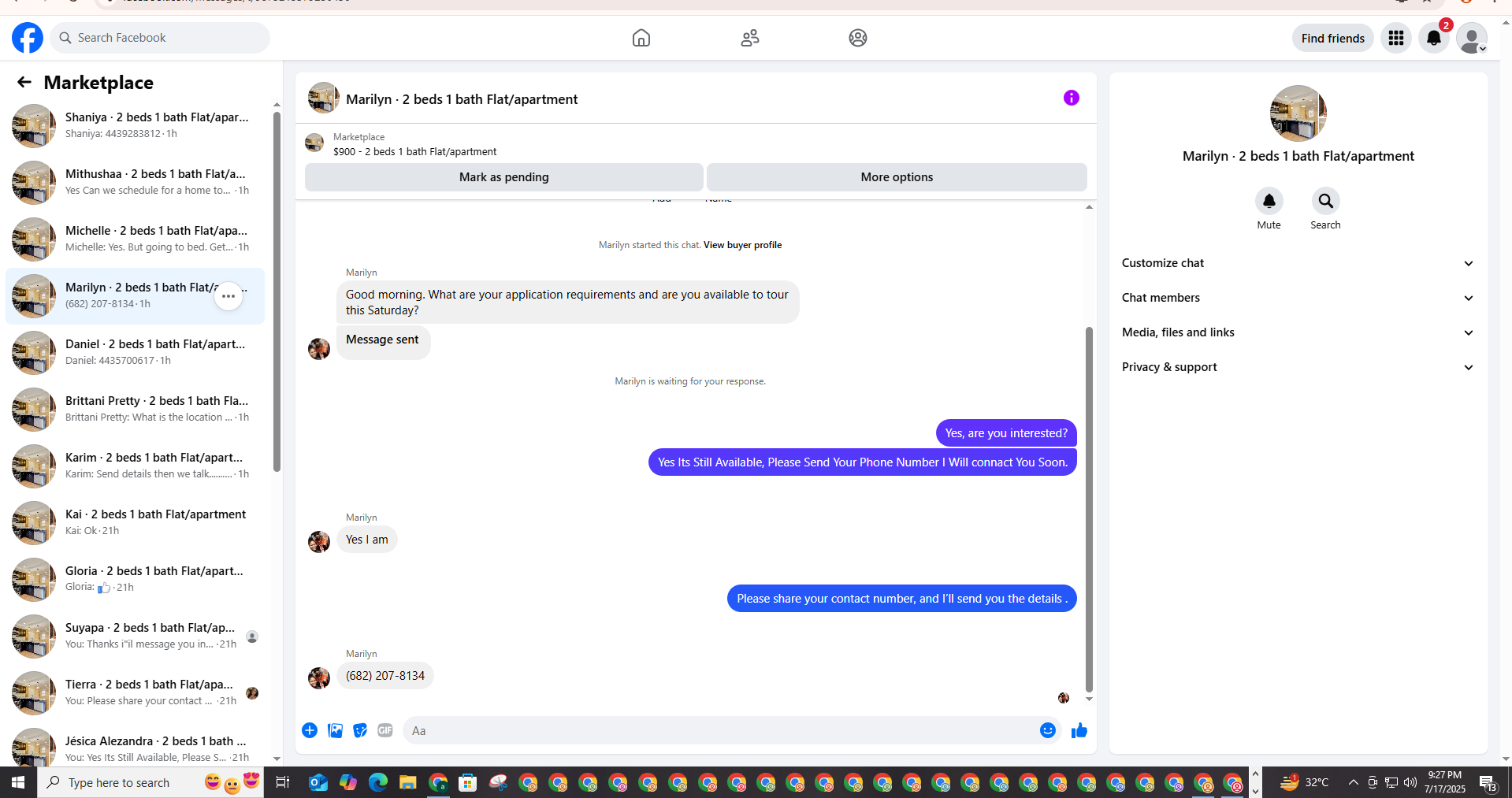Open File Explorer from the taskbar
The width and height of the screenshot is (1512, 798).
click(x=407, y=782)
